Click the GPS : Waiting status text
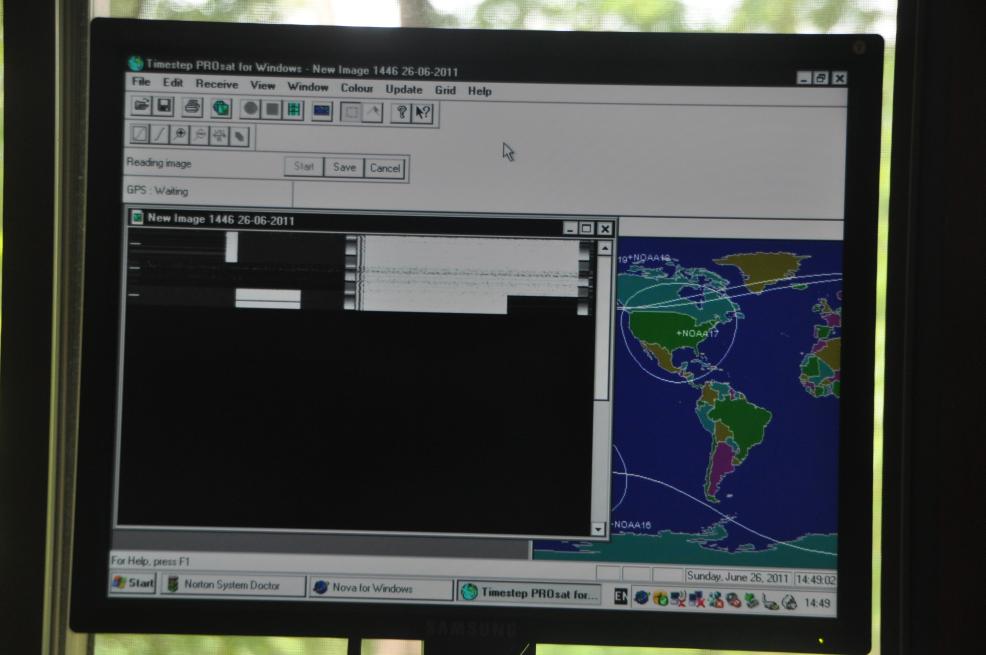The height and width of the screenshot is (655, 986). [x=157, y=190]
